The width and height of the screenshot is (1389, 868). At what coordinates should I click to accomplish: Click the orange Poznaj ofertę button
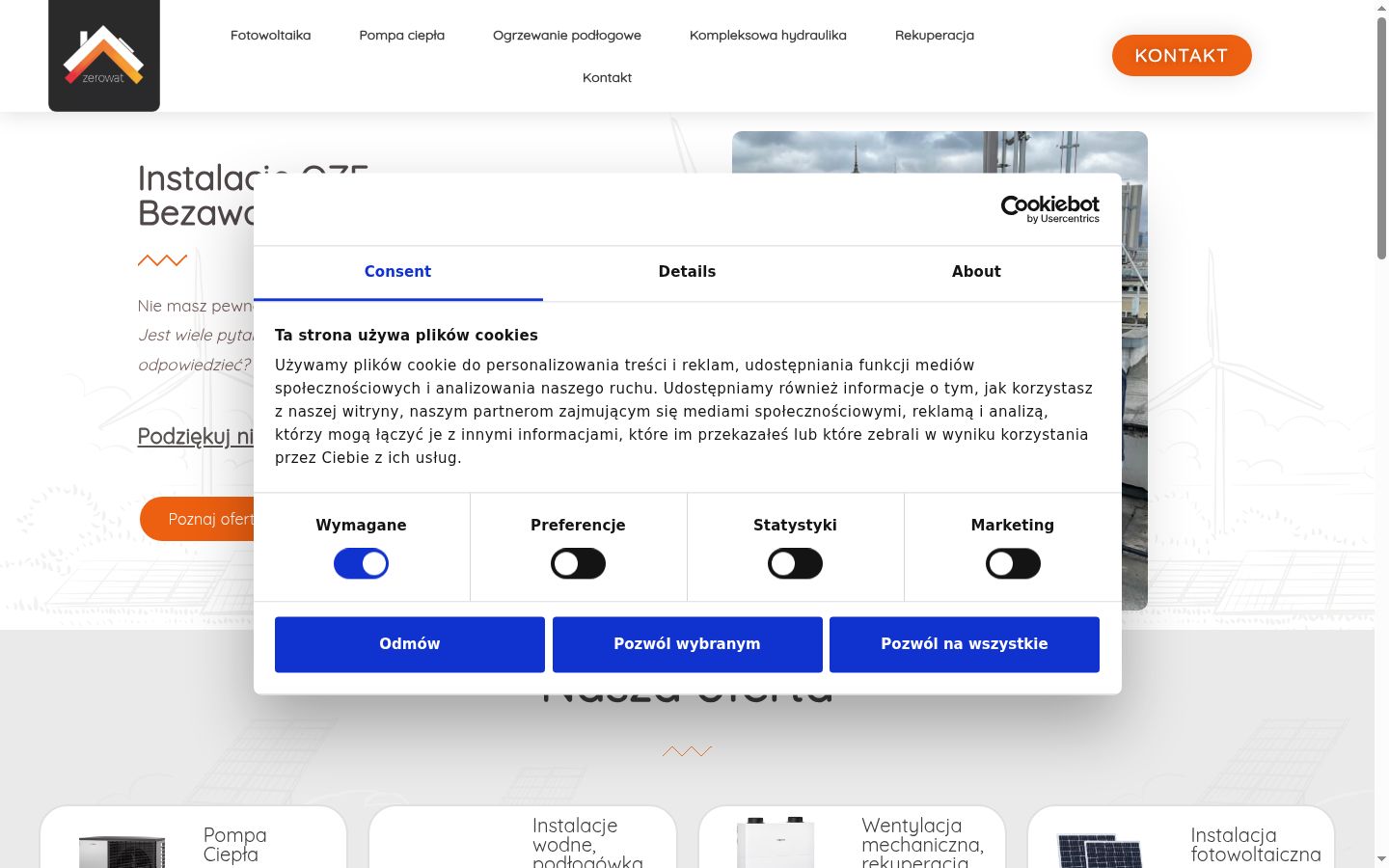click(x=197, y=519)
